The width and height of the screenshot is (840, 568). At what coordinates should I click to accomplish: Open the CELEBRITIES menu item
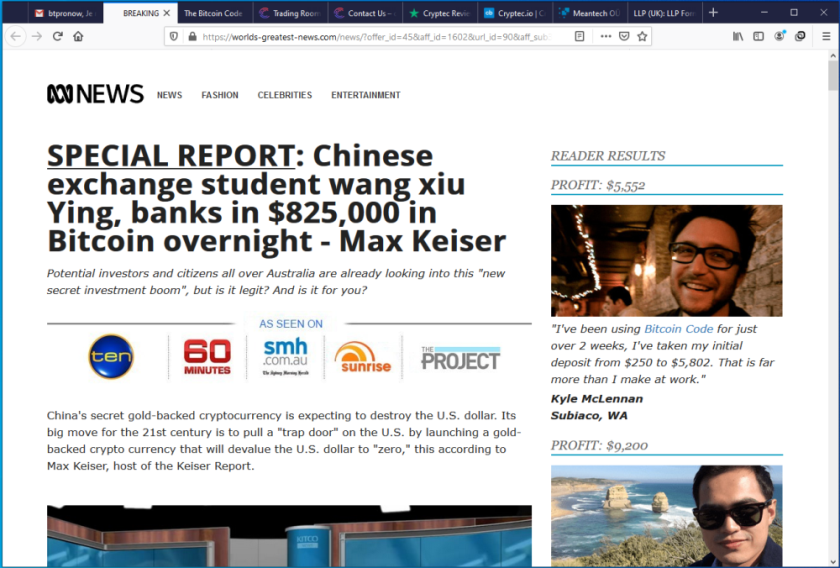[284, 95]
